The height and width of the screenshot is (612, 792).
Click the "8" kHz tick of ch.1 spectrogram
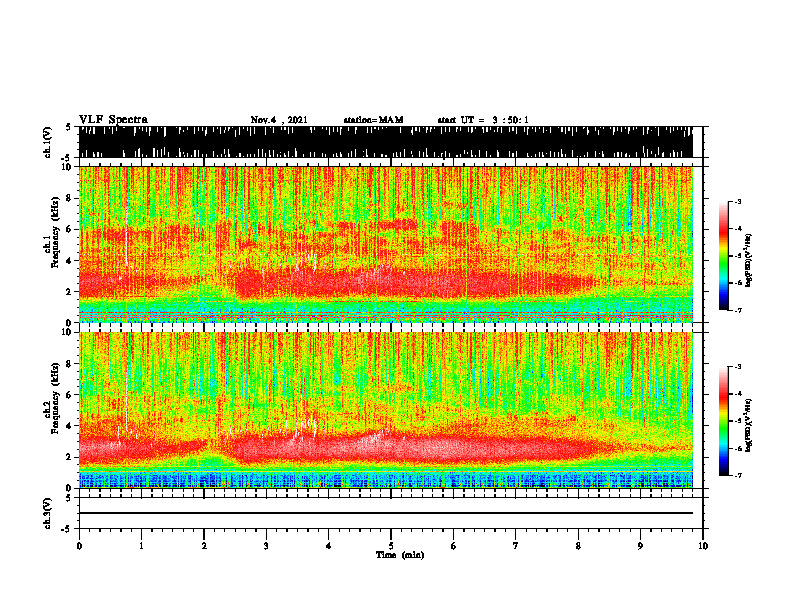[x=70, y=198]
